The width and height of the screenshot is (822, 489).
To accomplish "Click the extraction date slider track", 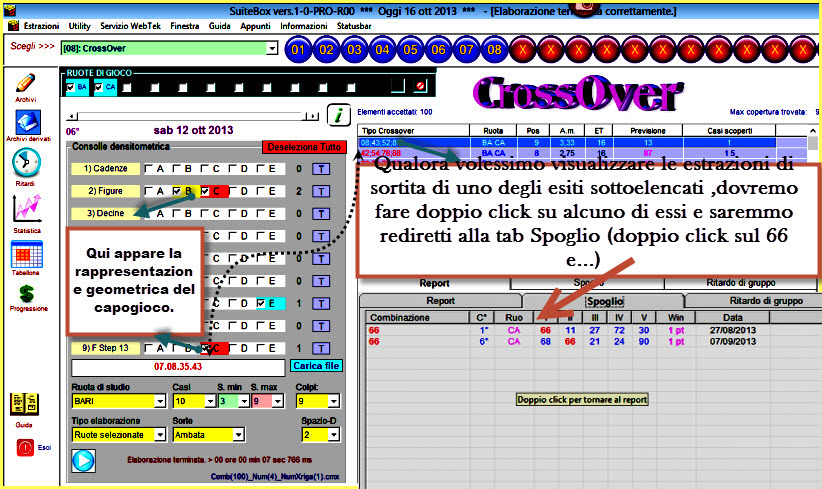I will 192,116.
